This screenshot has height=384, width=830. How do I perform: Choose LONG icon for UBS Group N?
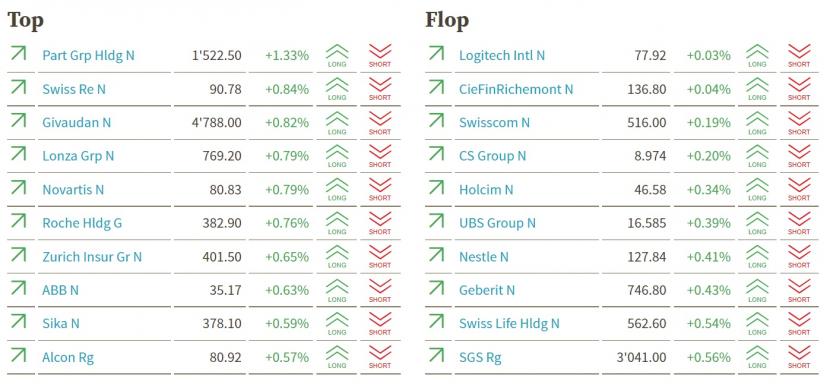tap(757, 223)
